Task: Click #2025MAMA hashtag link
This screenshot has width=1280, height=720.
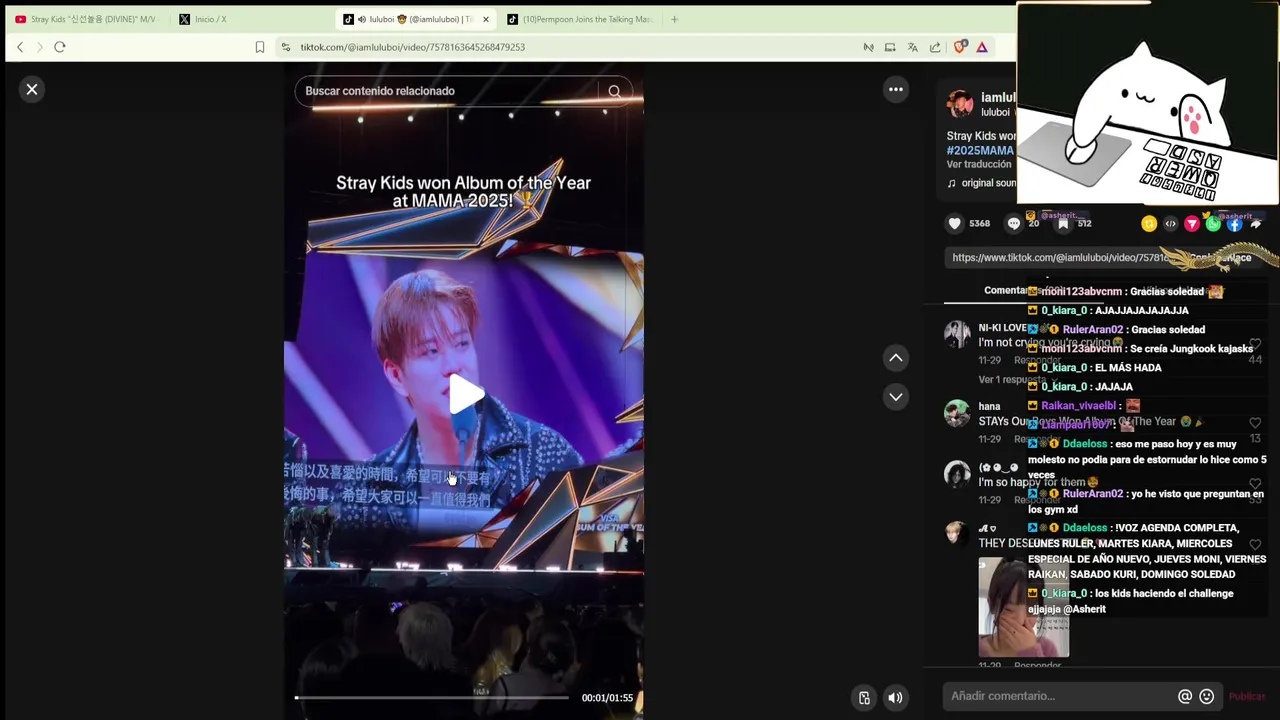Action: (980, 150)
